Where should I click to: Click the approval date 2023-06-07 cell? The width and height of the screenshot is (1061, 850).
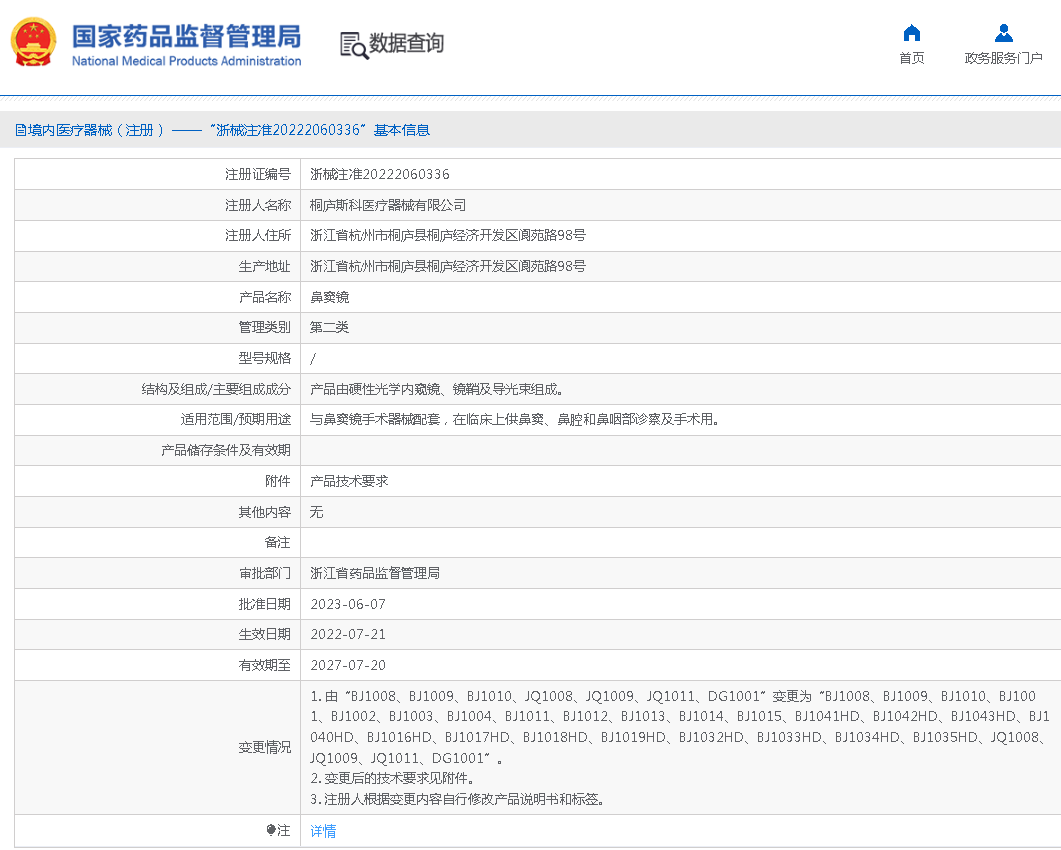click(x=349, y=604)
